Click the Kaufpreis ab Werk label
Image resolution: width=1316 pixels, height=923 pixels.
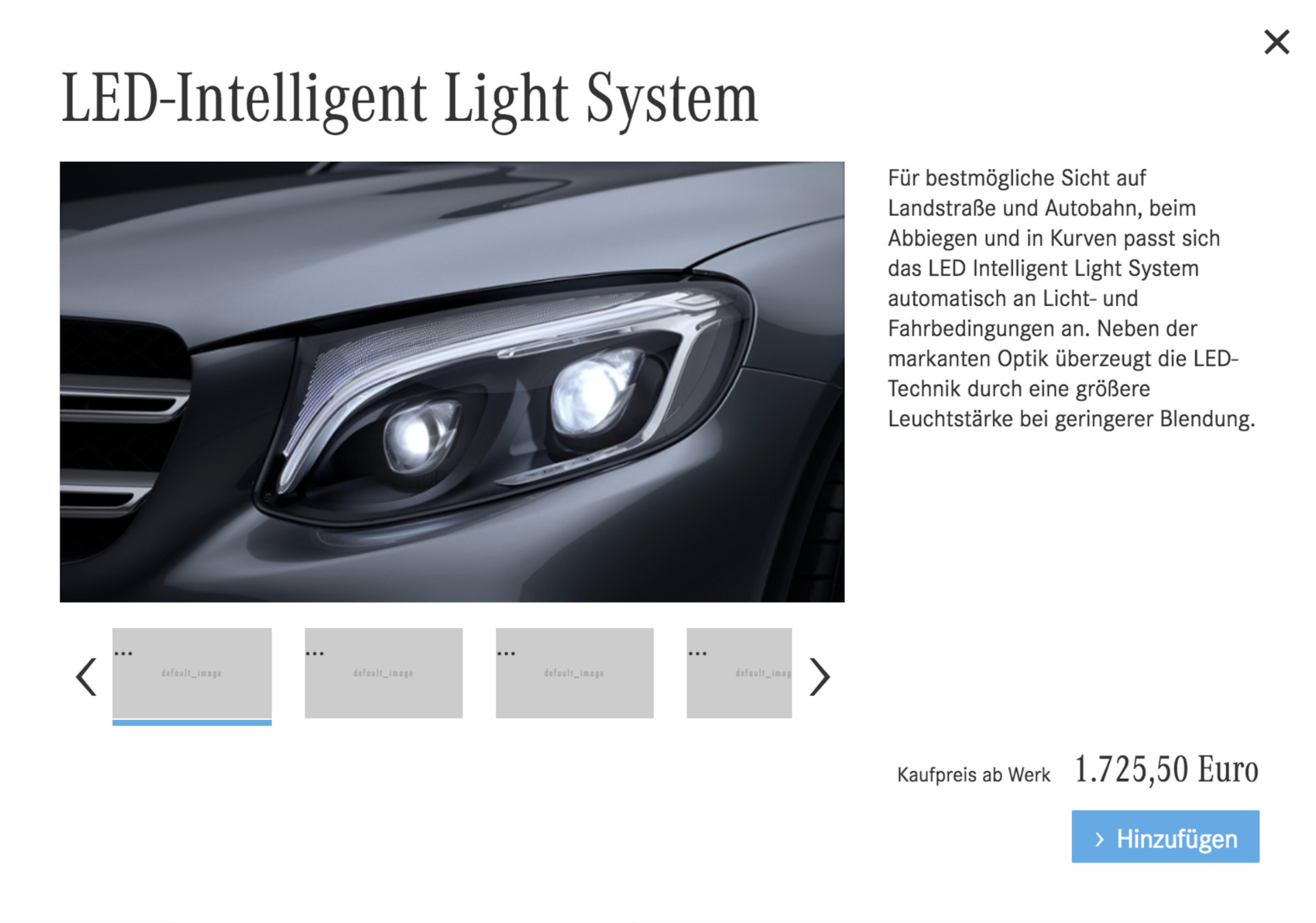pyautogui.click(x=973, y=775)
